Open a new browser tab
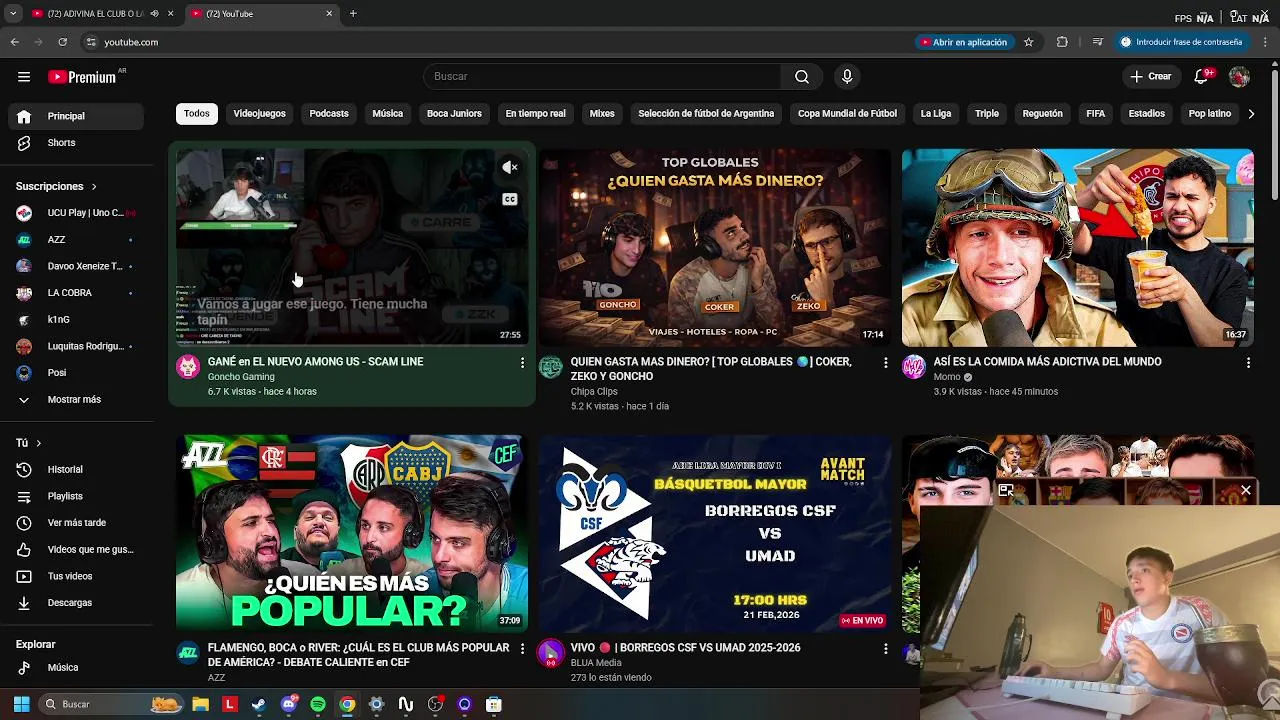Image resolution: width=1280 pixels, height=720 pixels. pos(353,13)
